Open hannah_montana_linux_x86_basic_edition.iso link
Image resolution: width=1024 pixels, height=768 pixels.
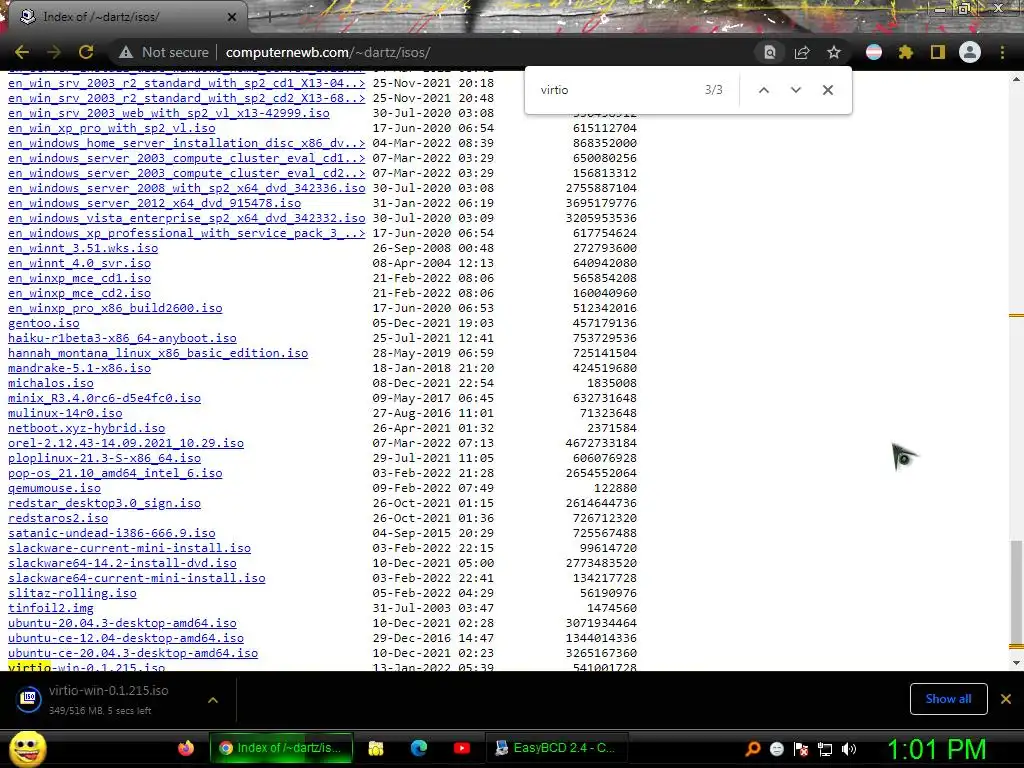click(158, 353)
